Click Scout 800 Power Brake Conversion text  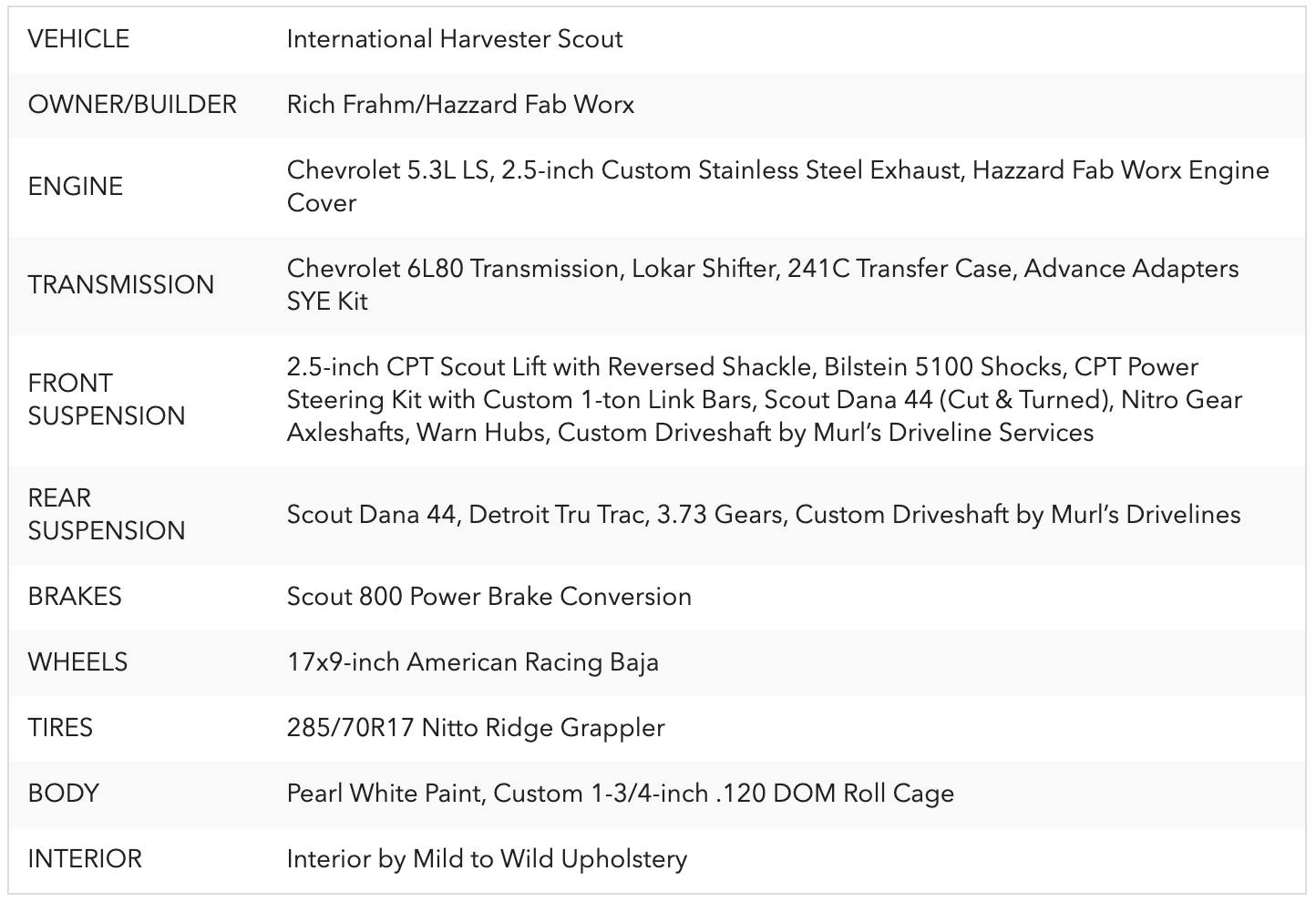489,597
